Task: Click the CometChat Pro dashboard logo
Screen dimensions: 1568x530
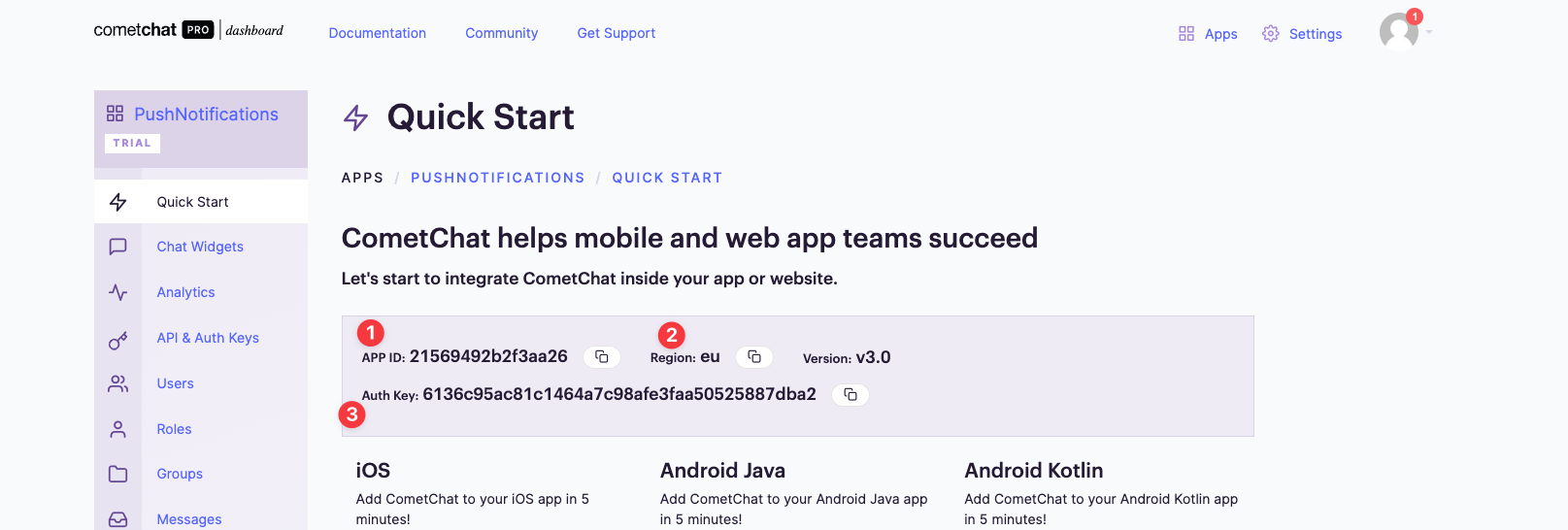Action: click(188, 30)
